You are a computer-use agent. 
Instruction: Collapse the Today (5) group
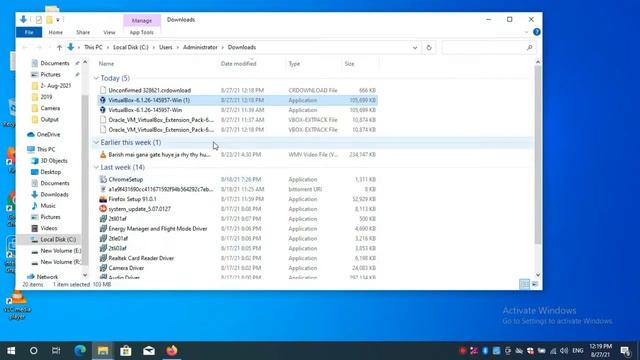coord(96,78)
